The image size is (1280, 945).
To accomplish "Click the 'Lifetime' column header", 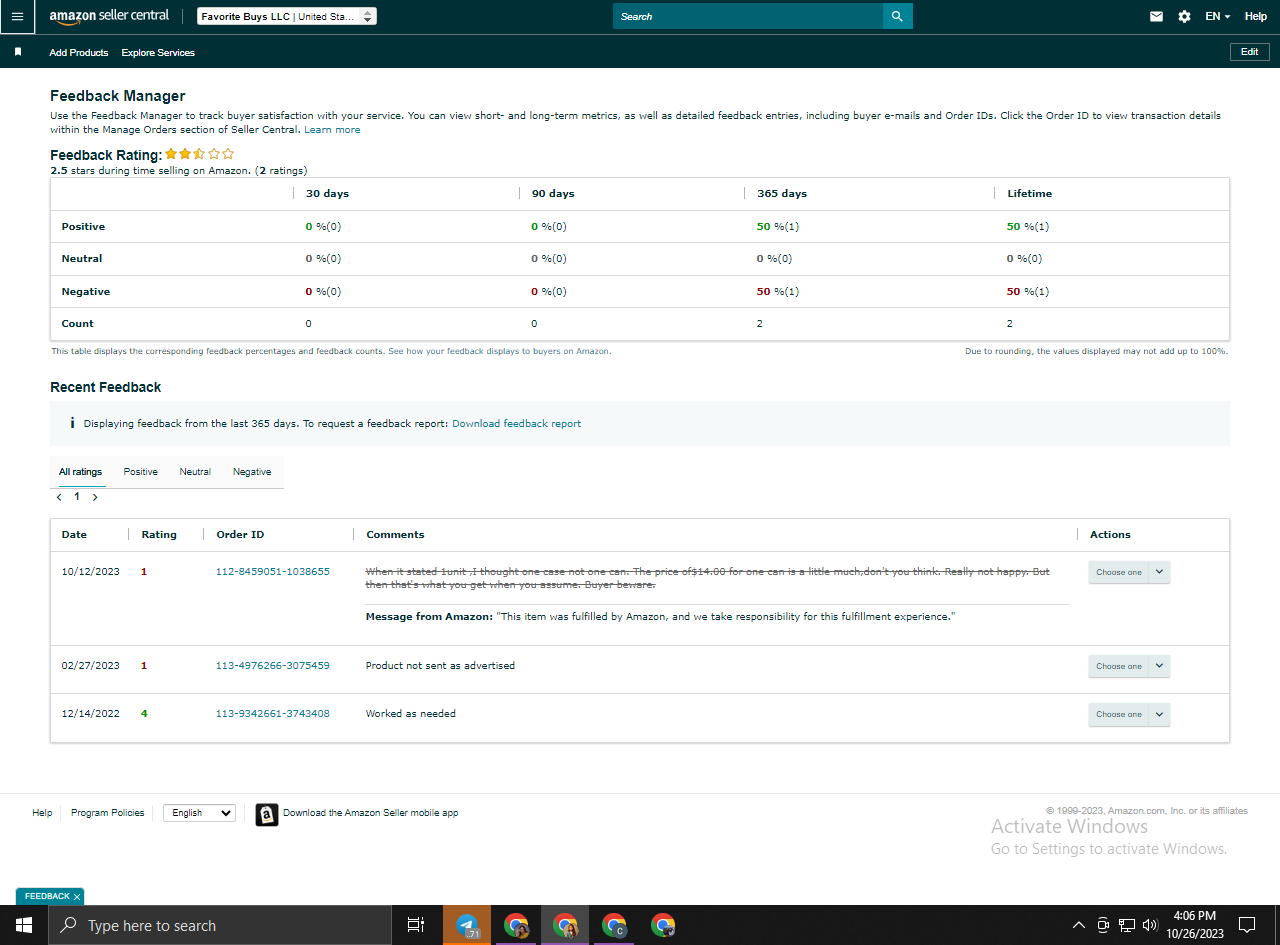I will (x=1030, y=194).
